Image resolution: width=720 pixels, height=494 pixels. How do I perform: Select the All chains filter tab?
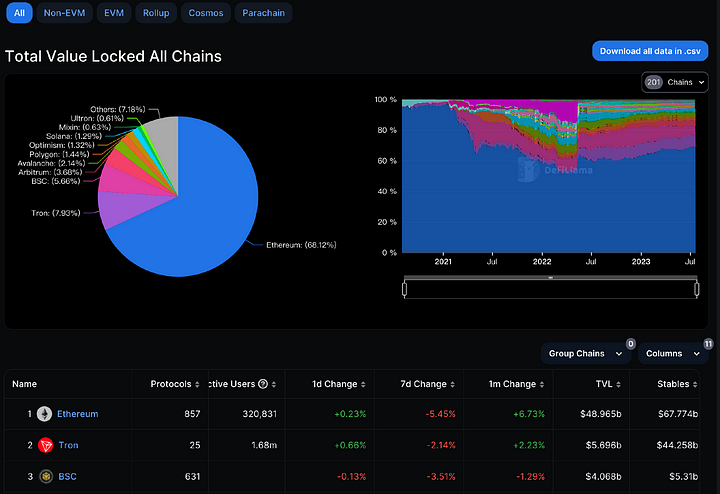click(18, 13)
